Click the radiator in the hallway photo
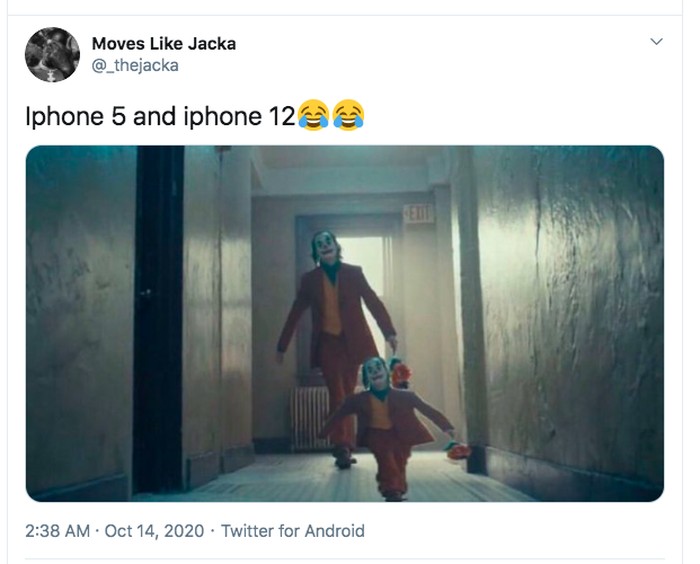 (310, 418)
